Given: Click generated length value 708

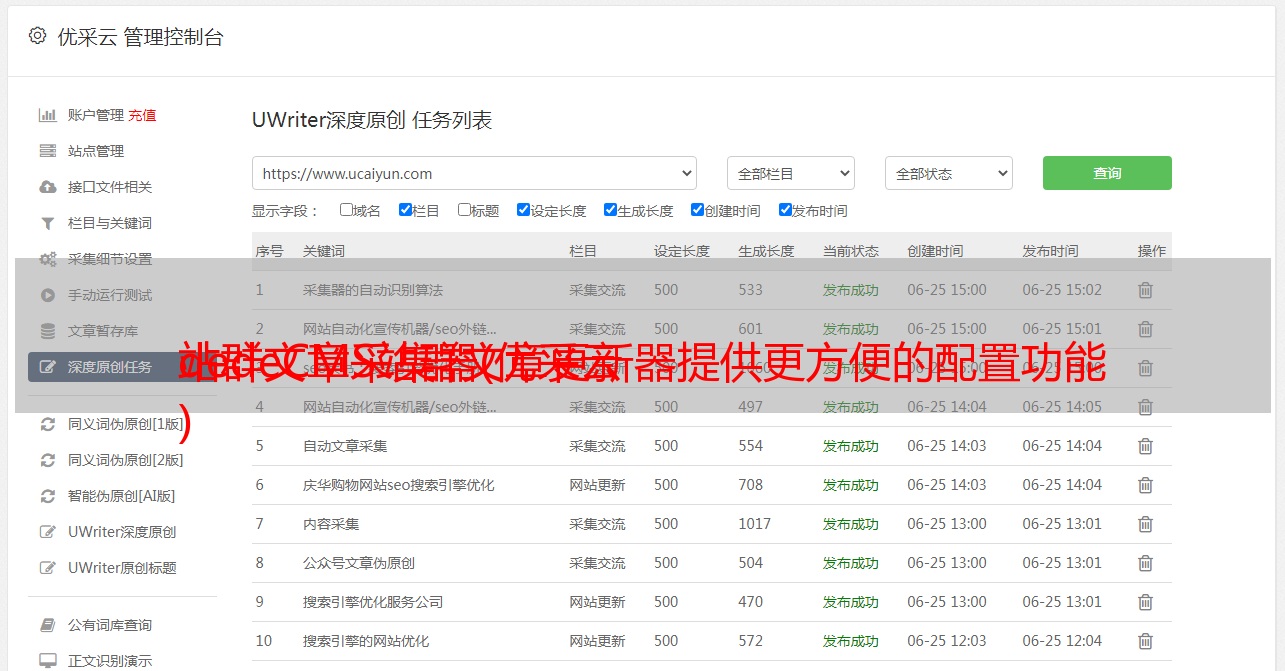Looking at the screenshot, I should [751, 485].
